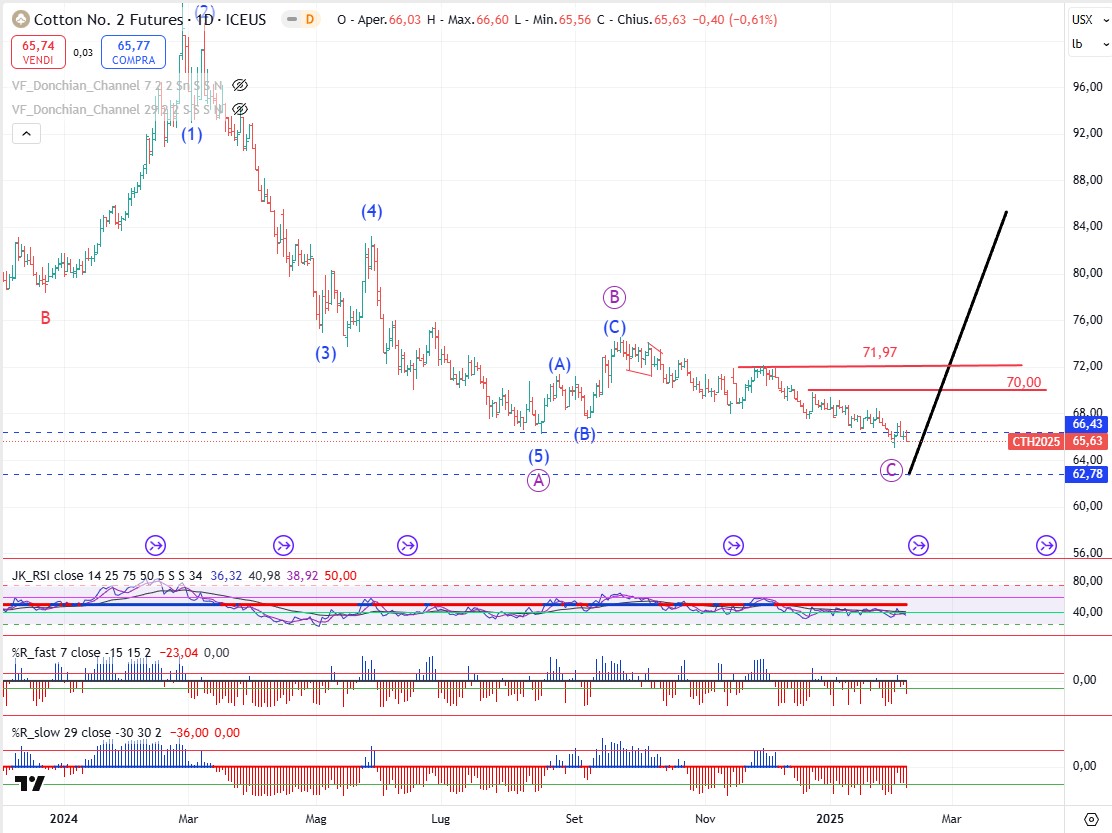Click the blue (B) wave label

pyautogui.click(x=584, y=434)
